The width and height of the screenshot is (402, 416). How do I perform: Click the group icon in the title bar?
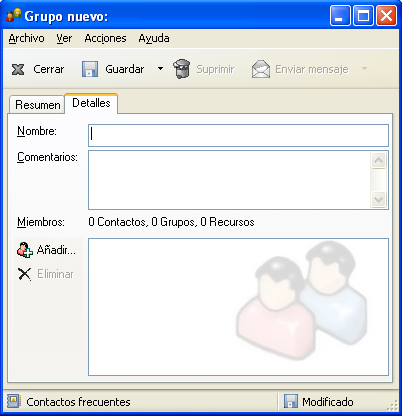14,16
